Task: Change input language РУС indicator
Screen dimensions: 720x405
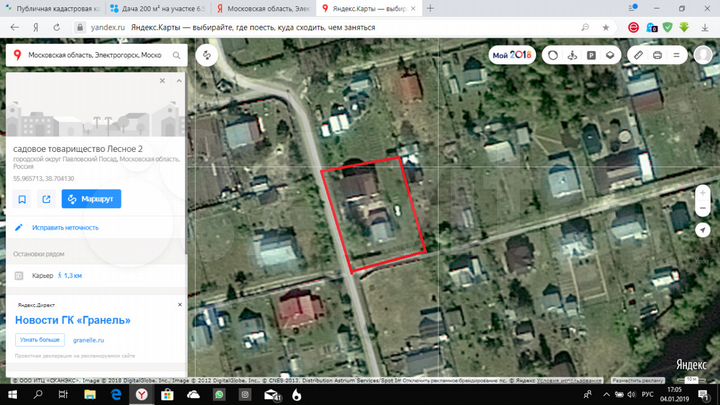Action: (647, 394)
